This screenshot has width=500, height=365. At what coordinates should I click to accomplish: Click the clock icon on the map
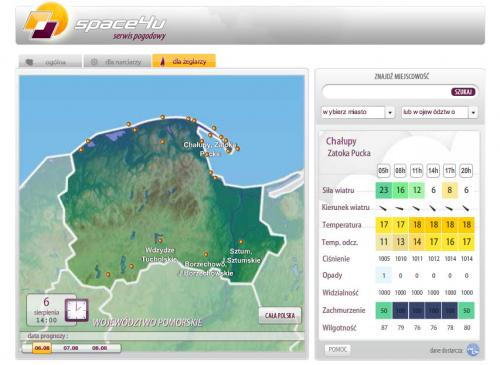pyautogui.click(x=76, y=310)
